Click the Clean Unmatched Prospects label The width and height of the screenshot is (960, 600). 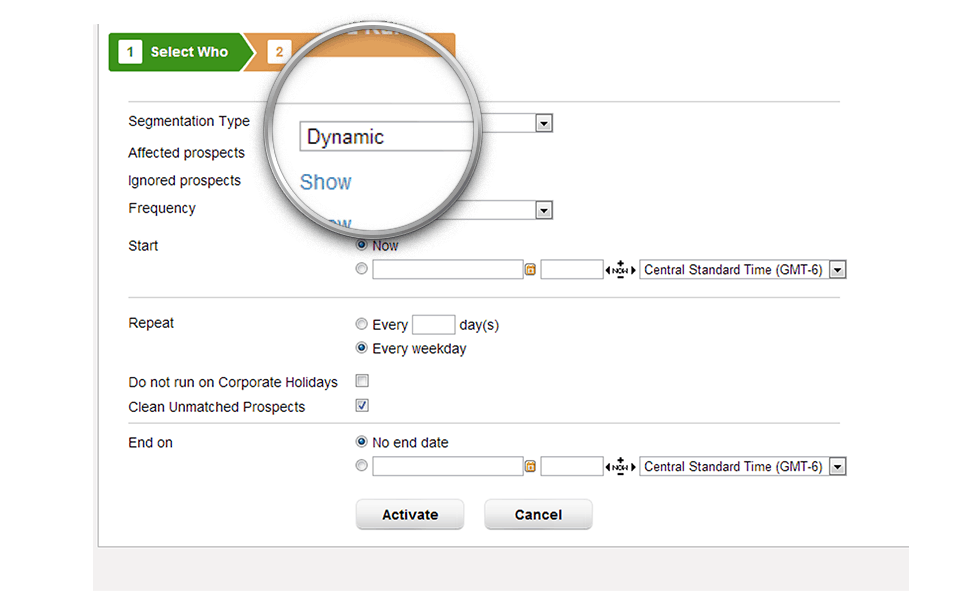[x=217, y=407]
